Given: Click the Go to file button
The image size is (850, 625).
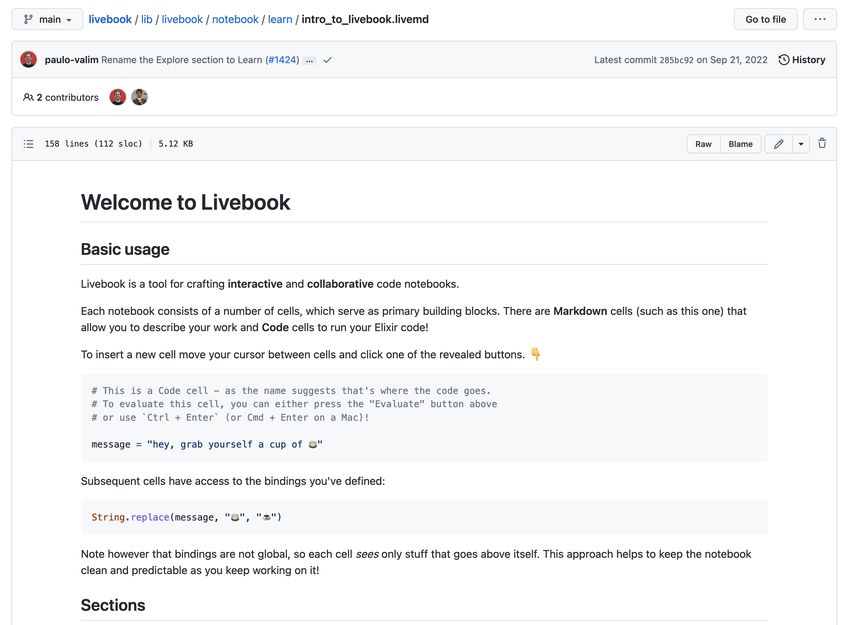Looking at the screenshot, I should pyautogui.click(x=765, y=20).
